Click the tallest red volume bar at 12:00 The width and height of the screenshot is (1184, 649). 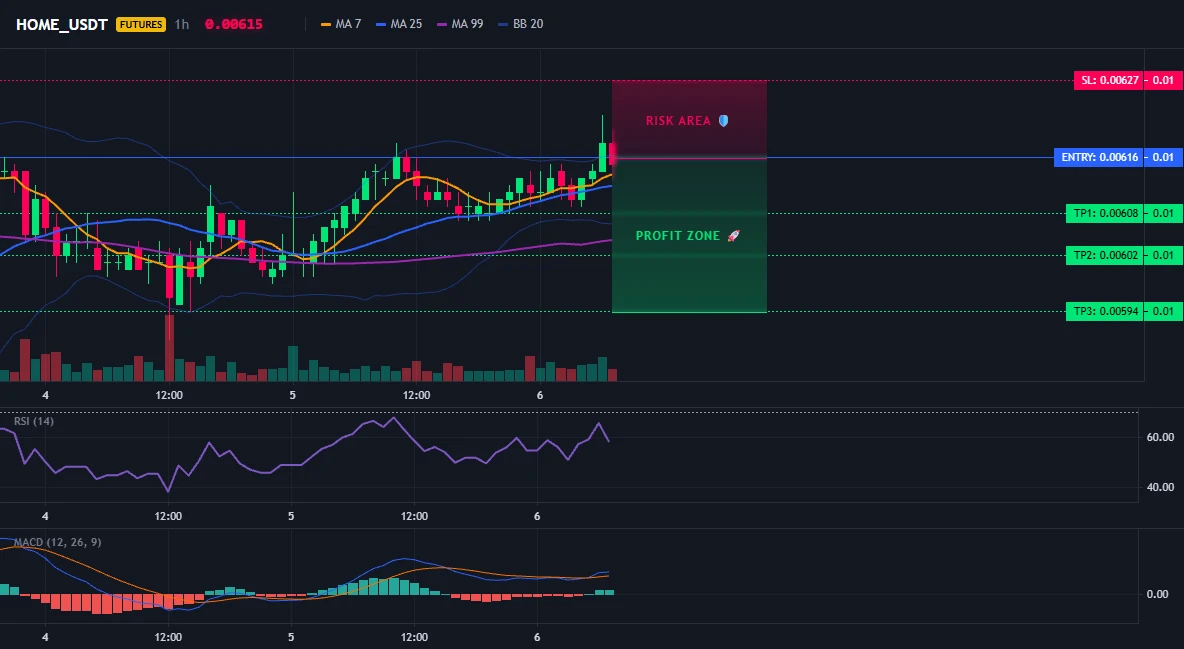coord(169,348)
